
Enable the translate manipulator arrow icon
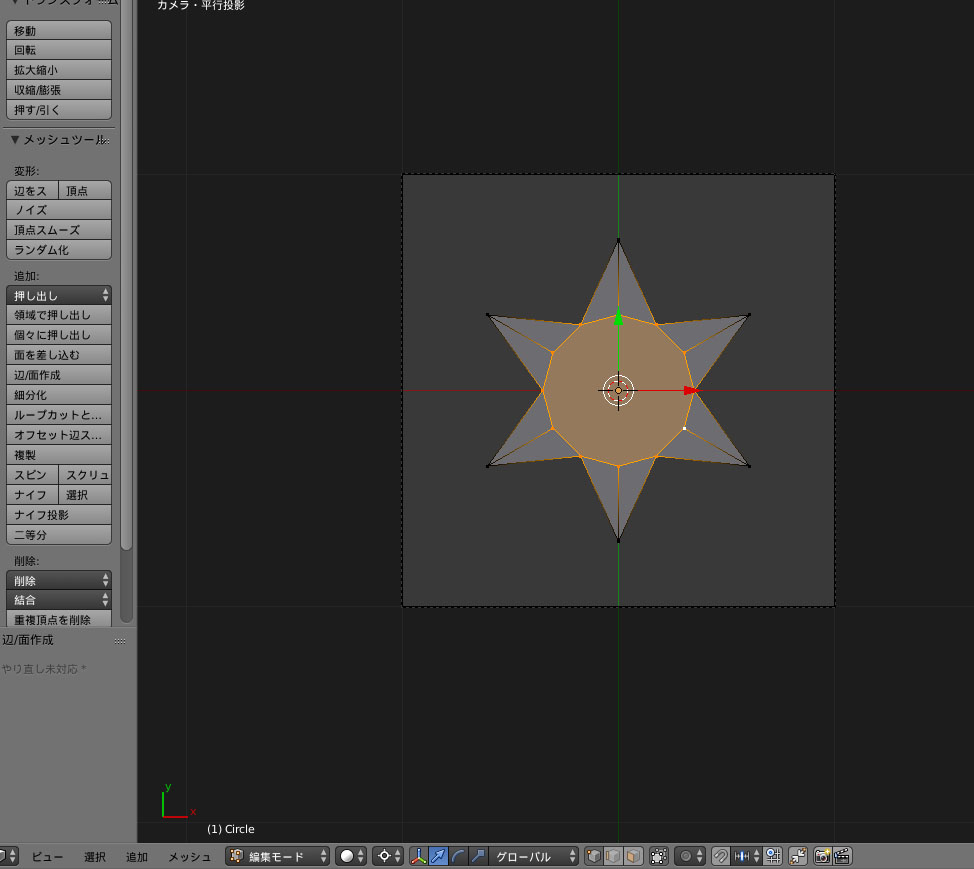[438, 856]
